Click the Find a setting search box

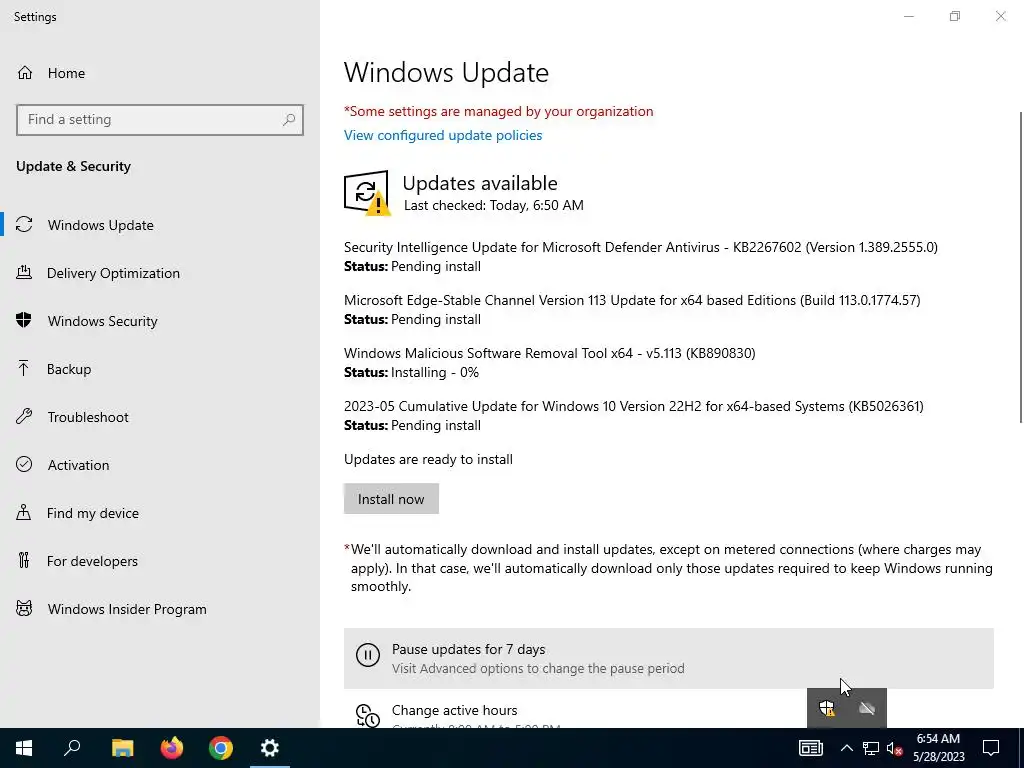point(160,120)
